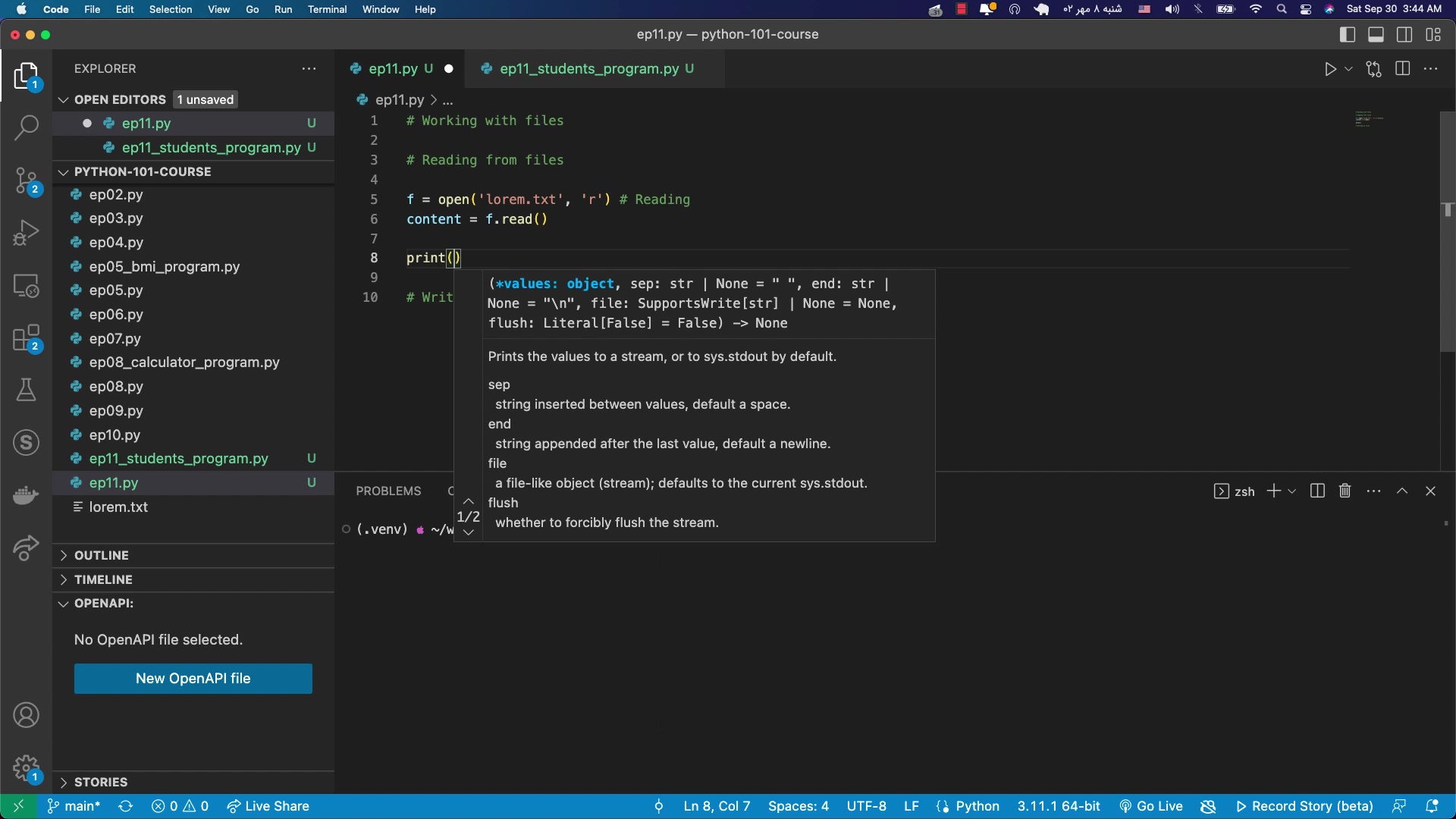Switch to ep11_students_program.py tab
Screen dimensions: 1456x819
click(x=588, y=69)
